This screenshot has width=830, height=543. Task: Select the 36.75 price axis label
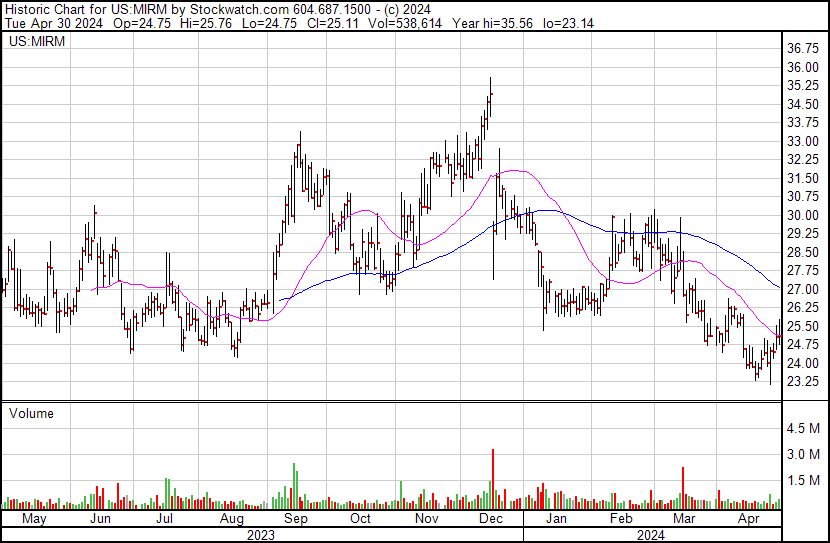coord(804,48)
